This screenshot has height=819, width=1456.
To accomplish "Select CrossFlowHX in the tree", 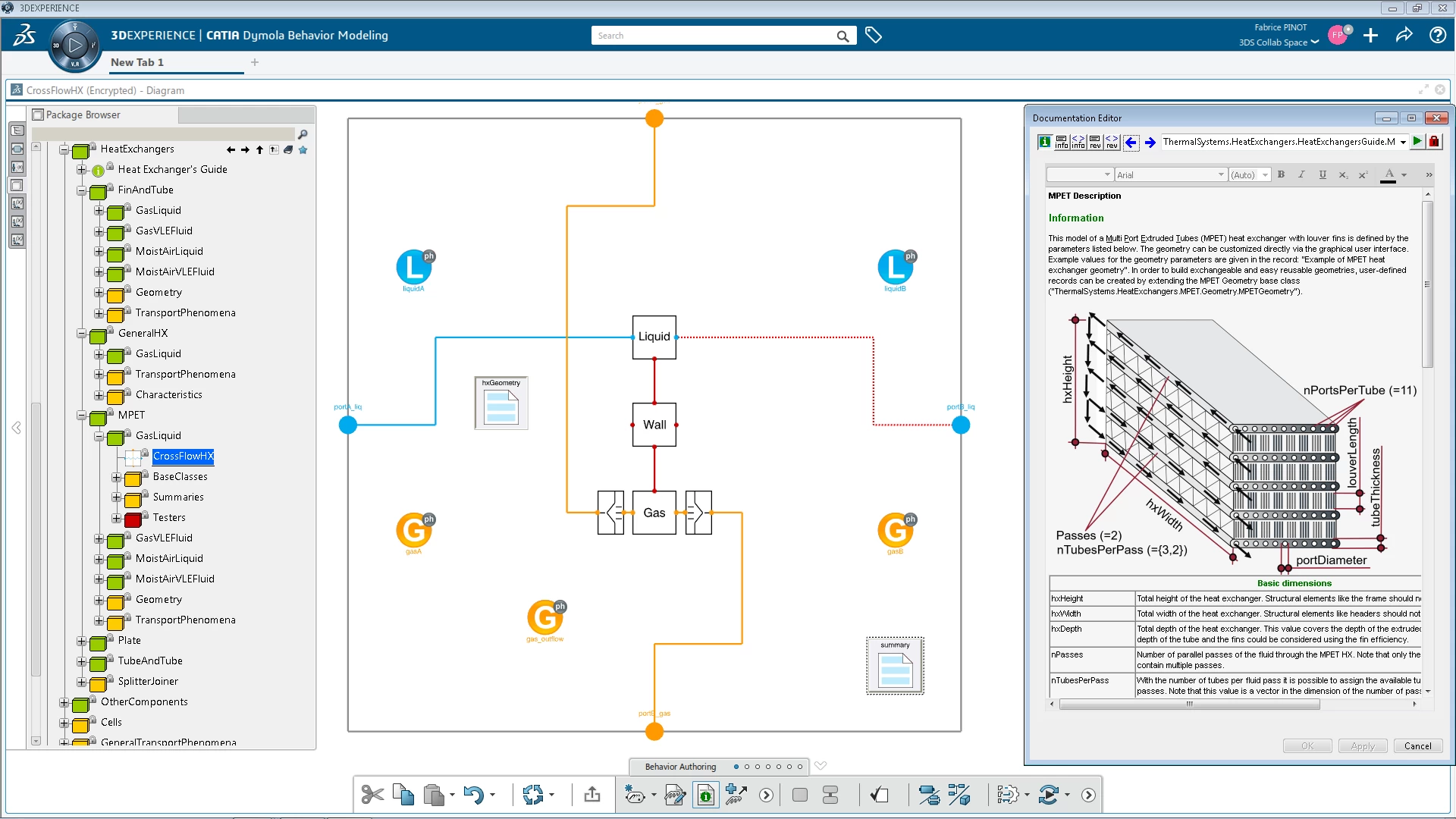I will pos(183,456).
